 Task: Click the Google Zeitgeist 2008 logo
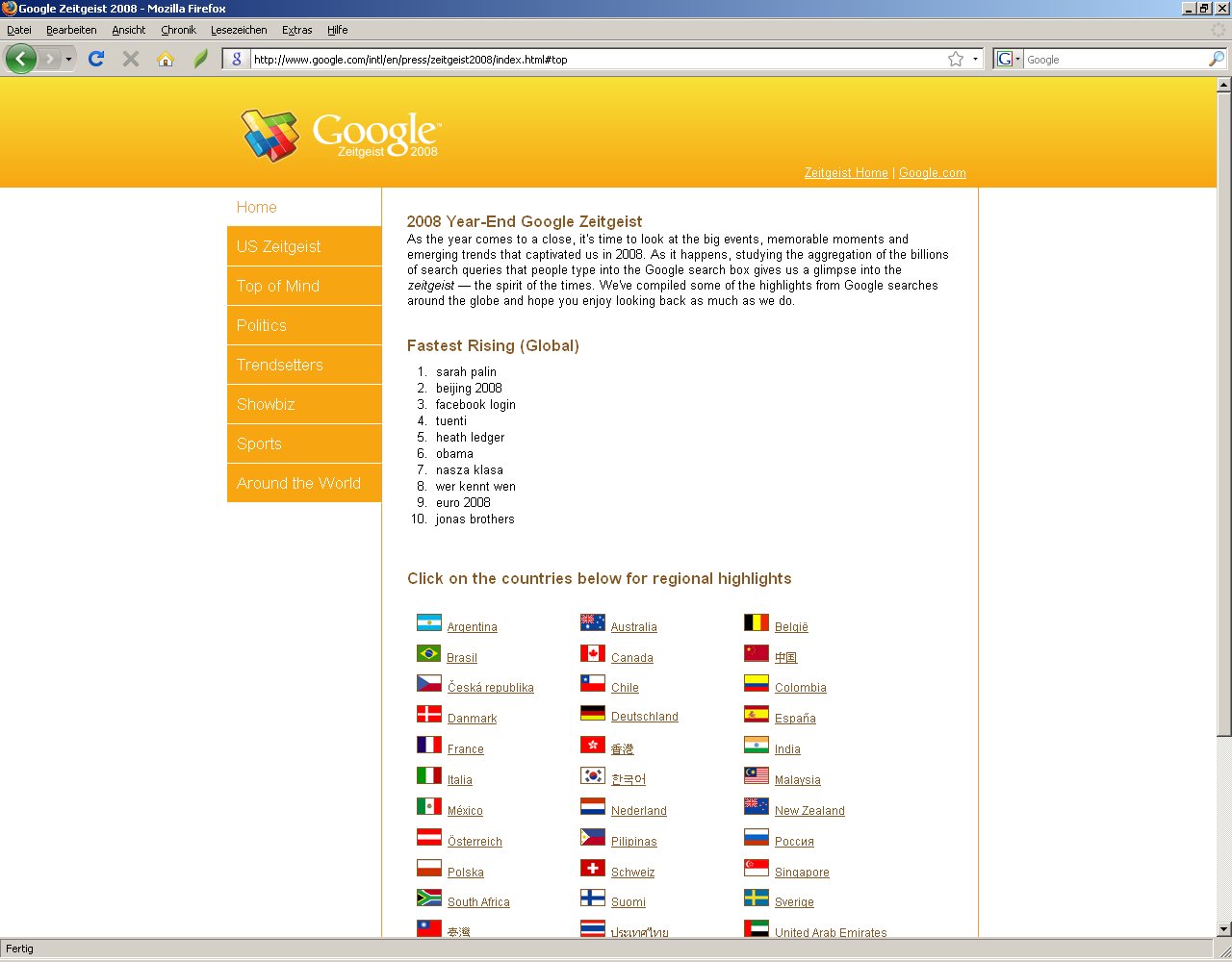tap(342, 135)
